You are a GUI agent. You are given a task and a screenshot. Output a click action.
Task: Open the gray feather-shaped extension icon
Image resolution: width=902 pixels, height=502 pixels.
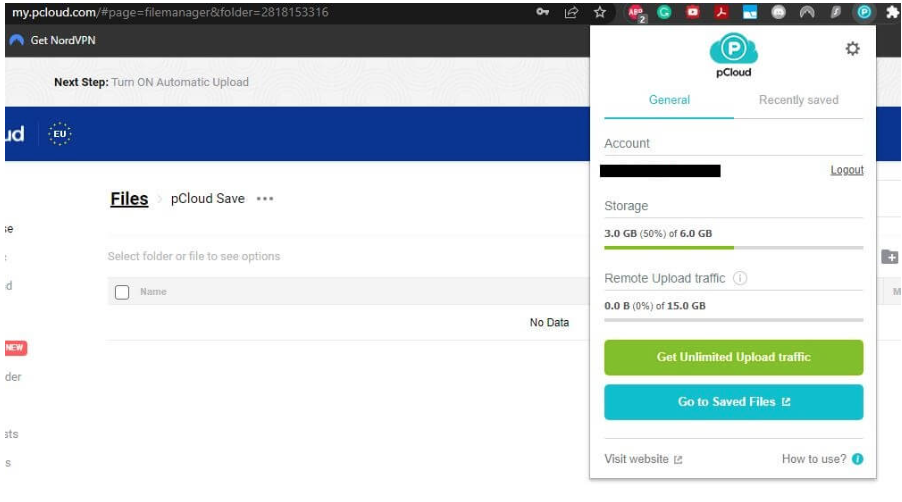point(835,12)
